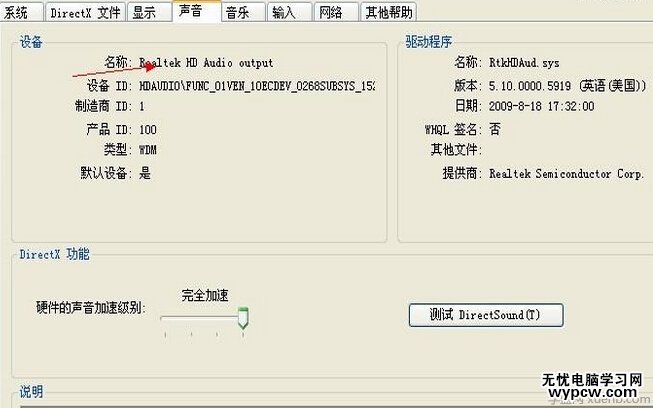Click the WHQL 签名 value 否
Viewport: 653px width, 408px height.
click(494, 129)
